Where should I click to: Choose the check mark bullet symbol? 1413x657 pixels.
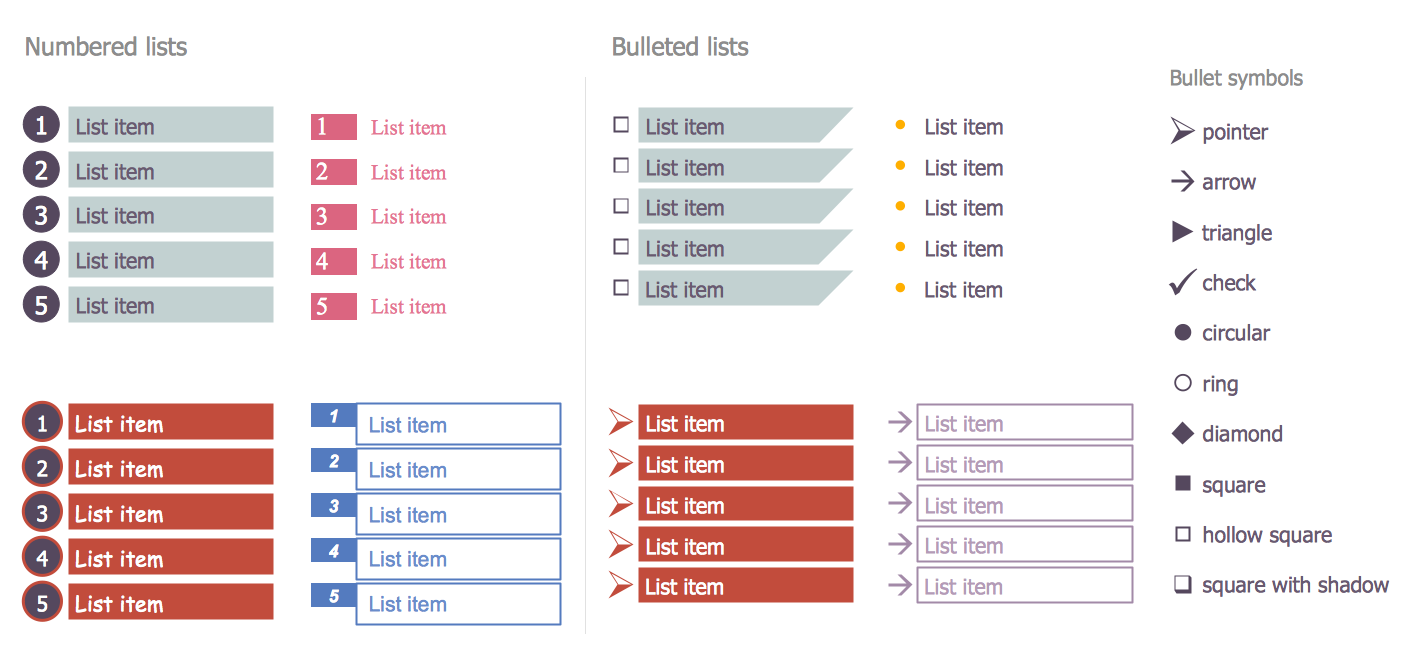click(x=1182, y=283)
